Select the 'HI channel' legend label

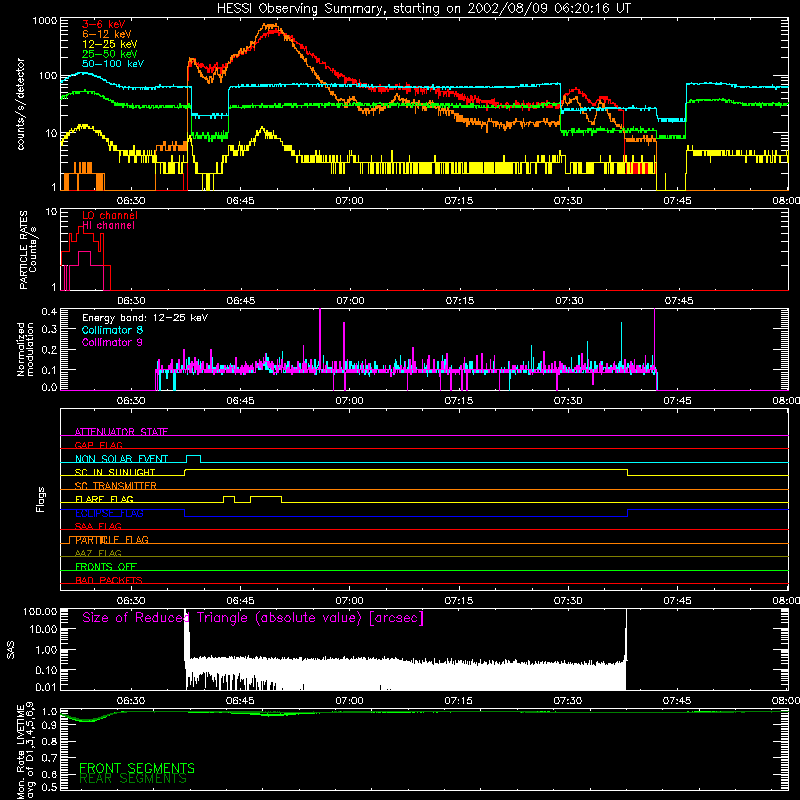pos(109,226)
